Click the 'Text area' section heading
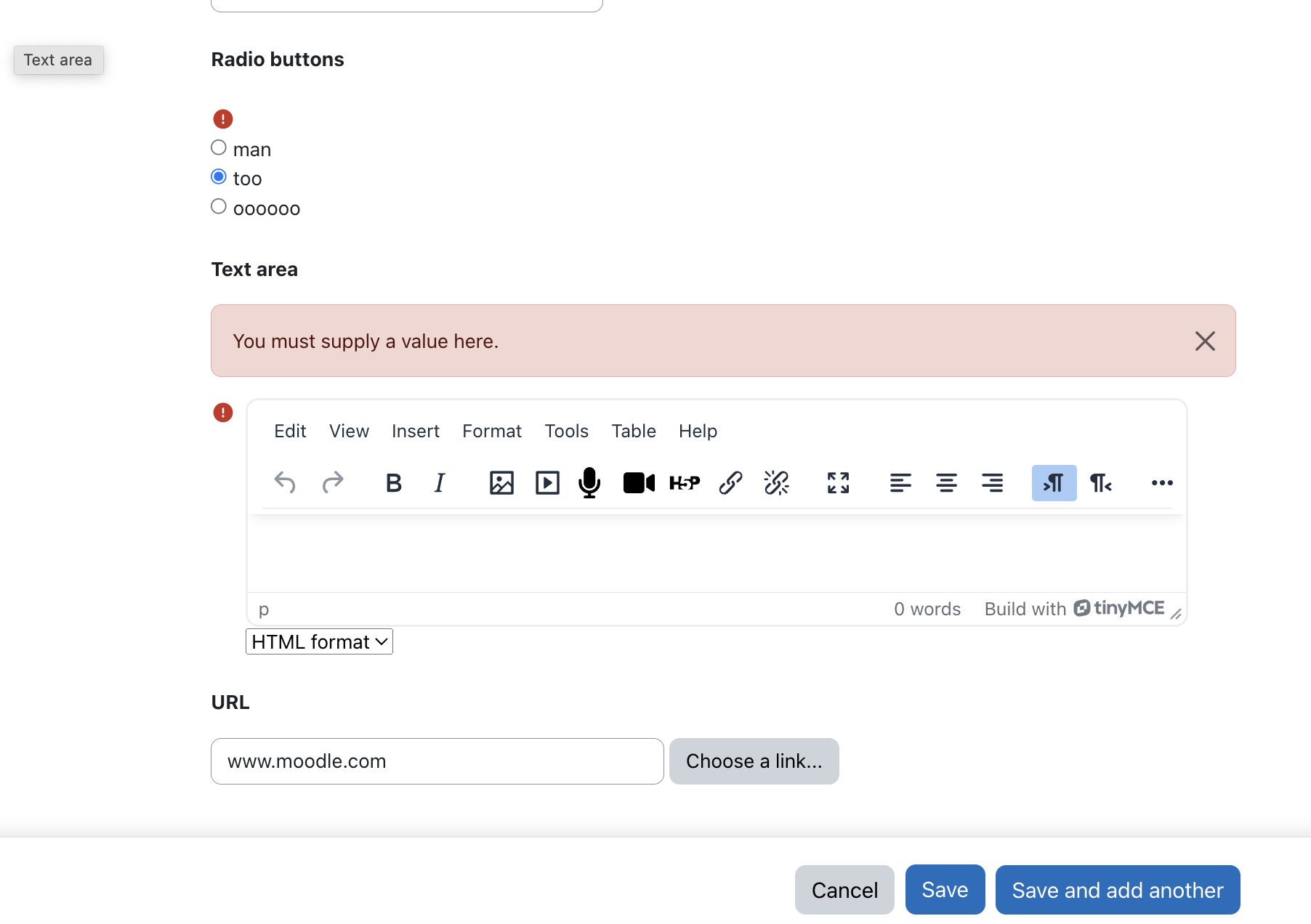Screen dimensions: 1311x924 254,269
